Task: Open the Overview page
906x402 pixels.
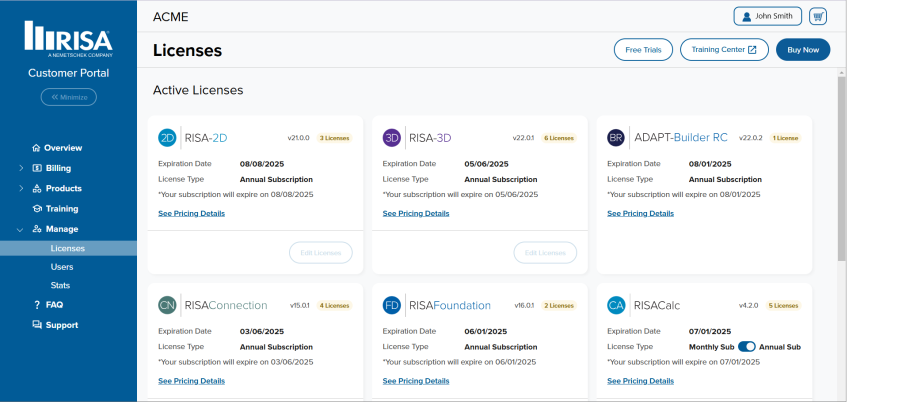Action: coord(63,148)
